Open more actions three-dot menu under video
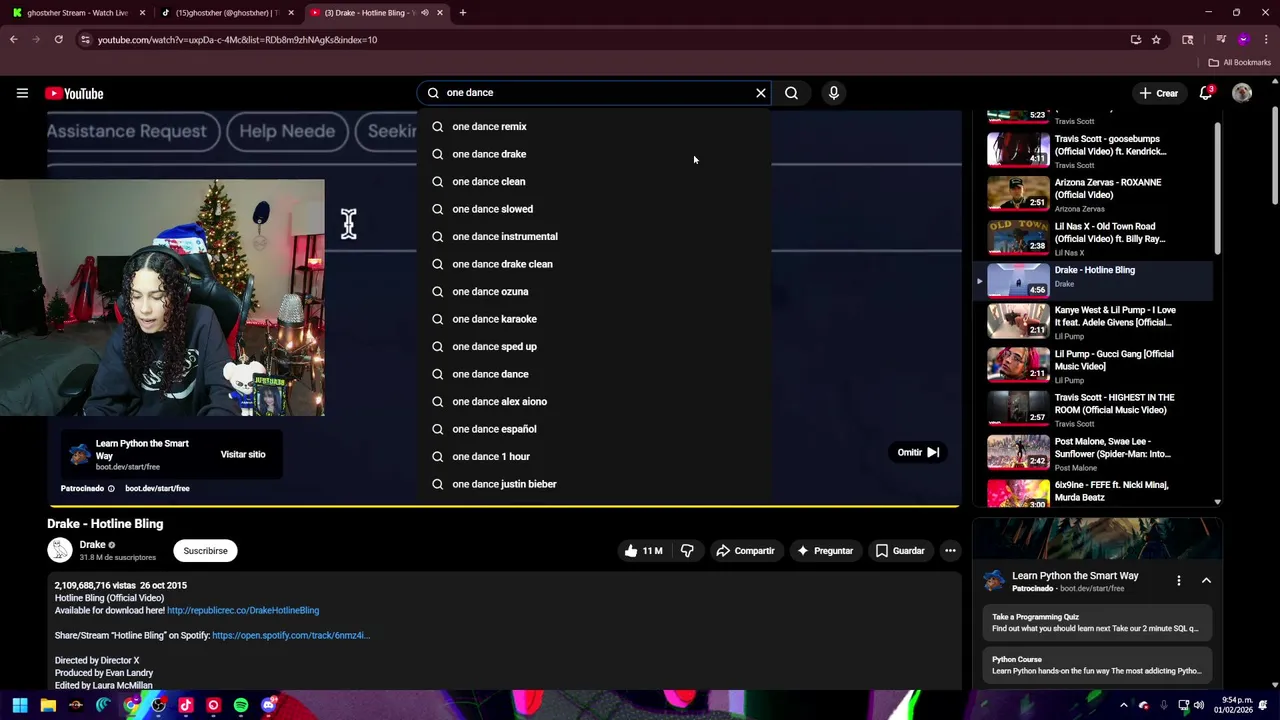The height and width of the screenshot is (720, 1280). coord(950,551)
